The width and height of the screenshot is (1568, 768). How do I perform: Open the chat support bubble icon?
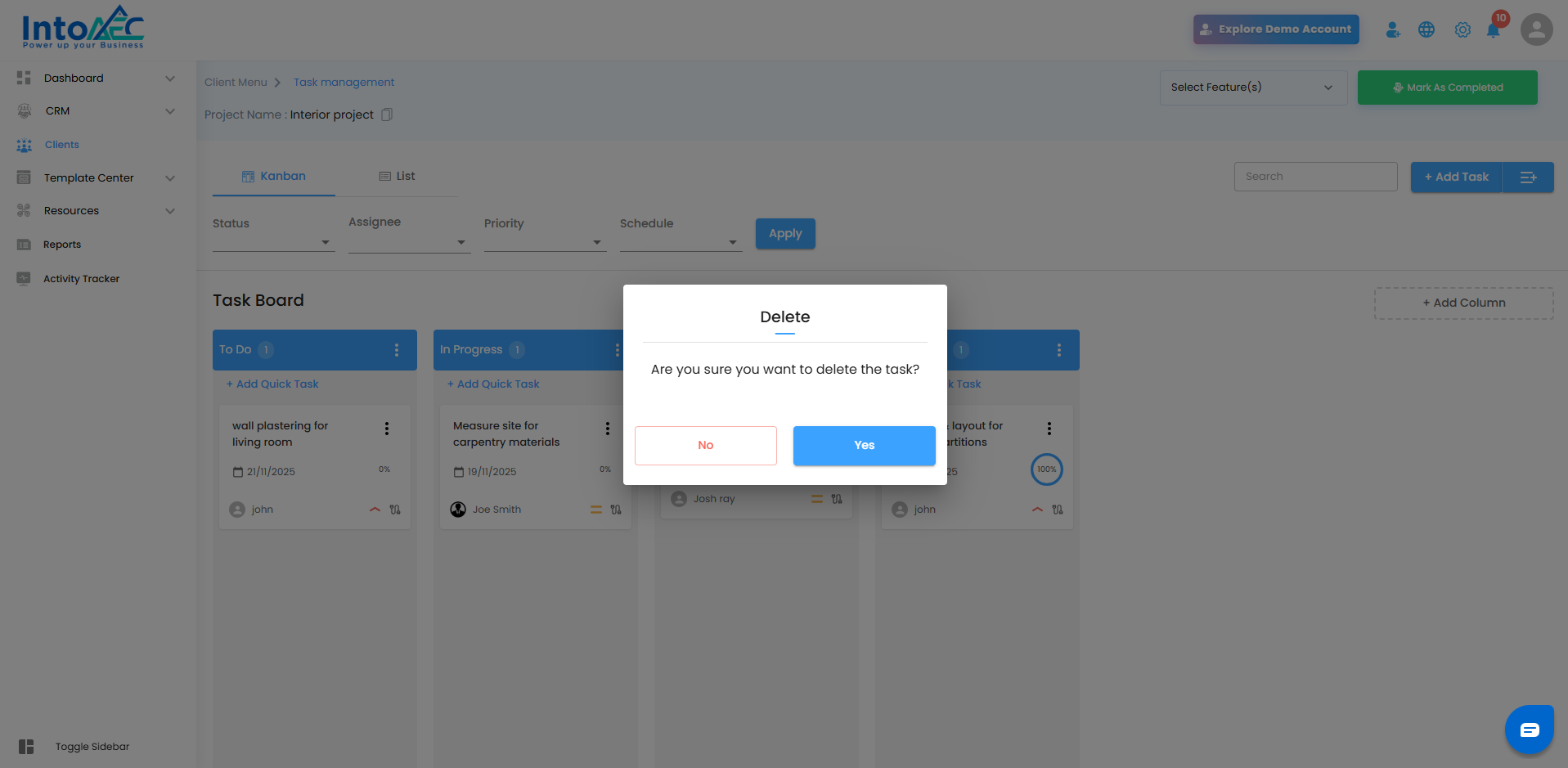1530,730
